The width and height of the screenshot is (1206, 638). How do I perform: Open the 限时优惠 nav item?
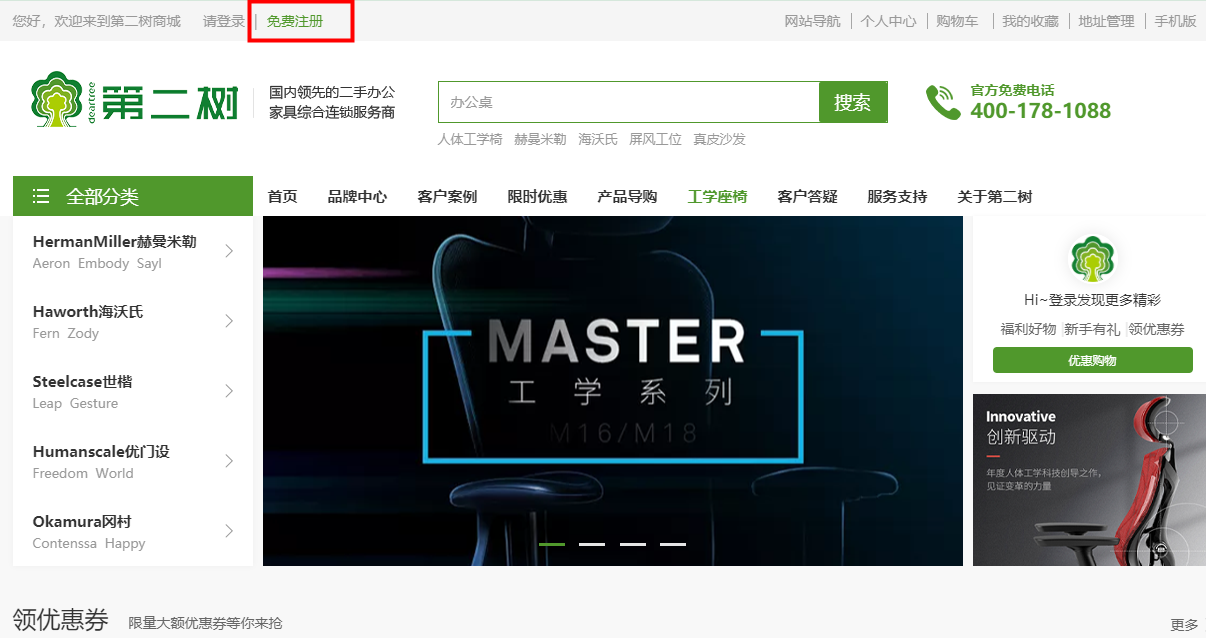pos(537,197)
